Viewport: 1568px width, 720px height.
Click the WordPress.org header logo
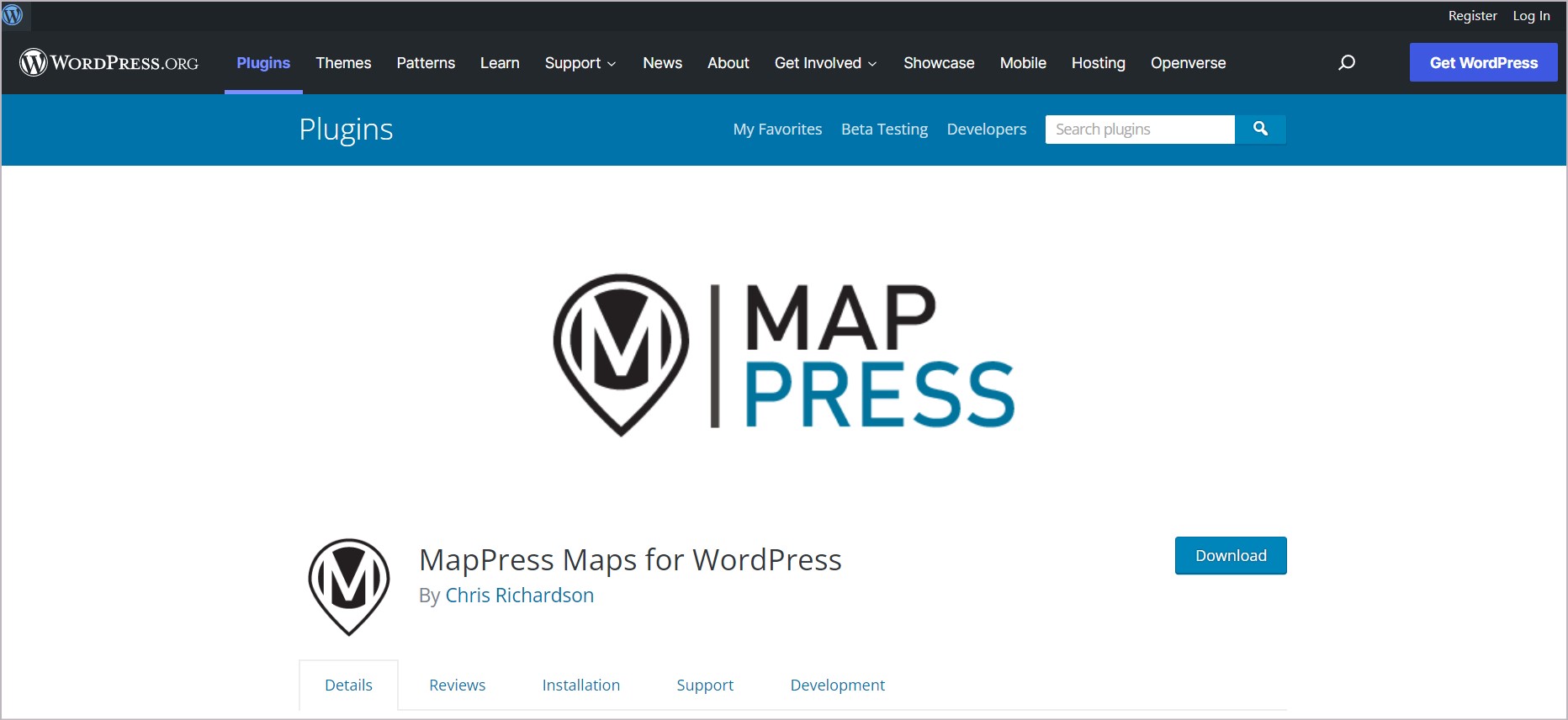[109, 63]
